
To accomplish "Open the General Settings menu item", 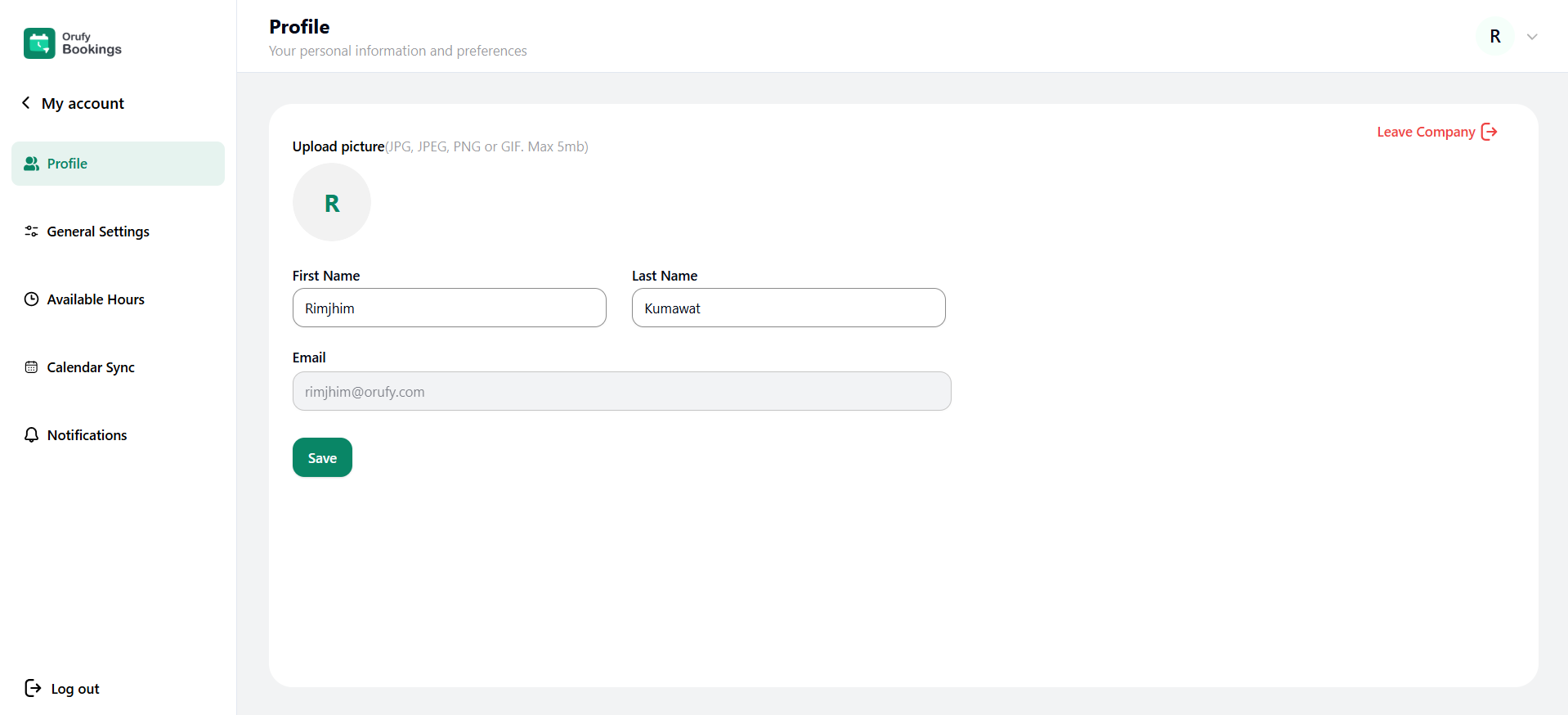I will [98, 232].
